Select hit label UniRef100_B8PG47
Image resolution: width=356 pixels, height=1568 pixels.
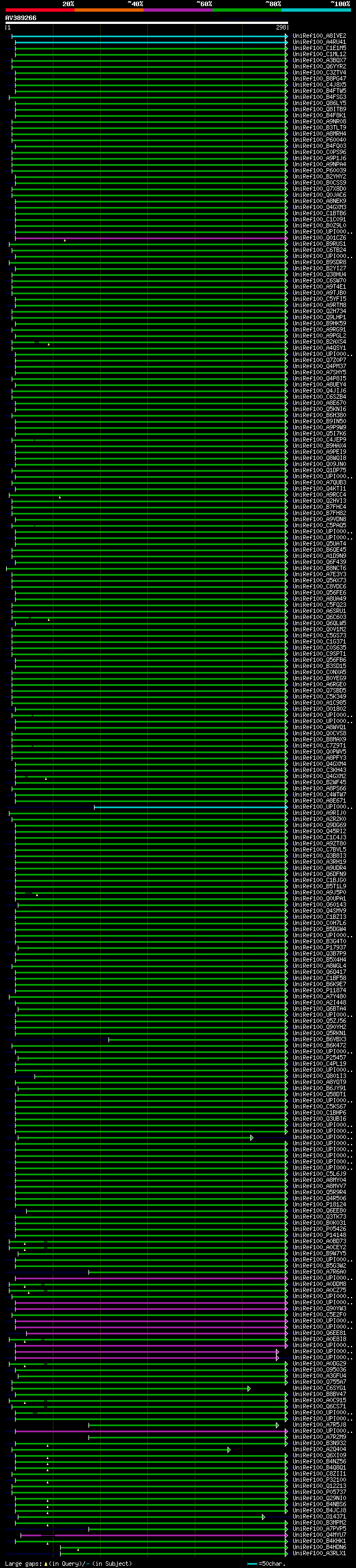pos(319,78)
